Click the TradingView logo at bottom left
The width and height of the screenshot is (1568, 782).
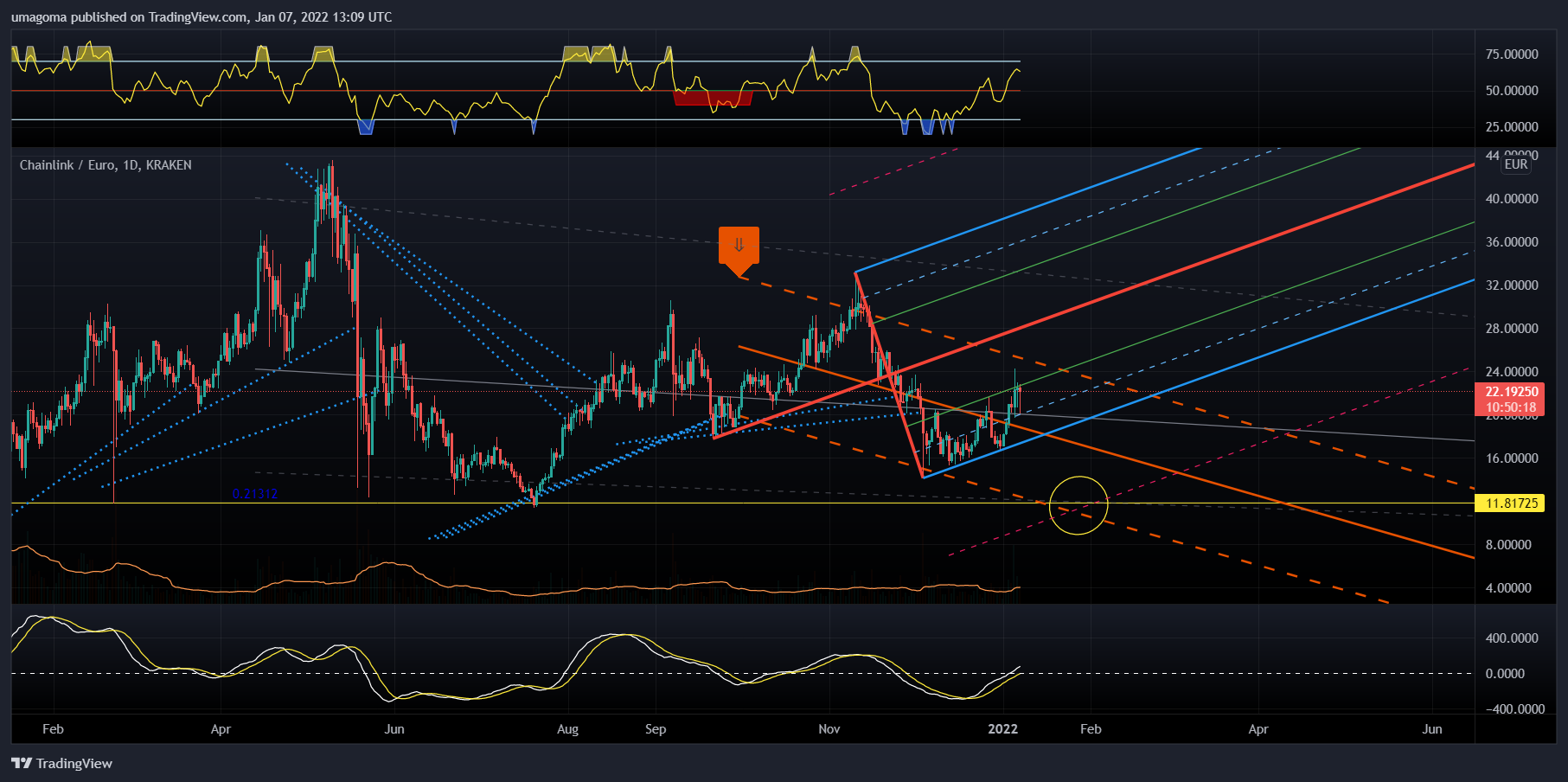pos(61,763)
